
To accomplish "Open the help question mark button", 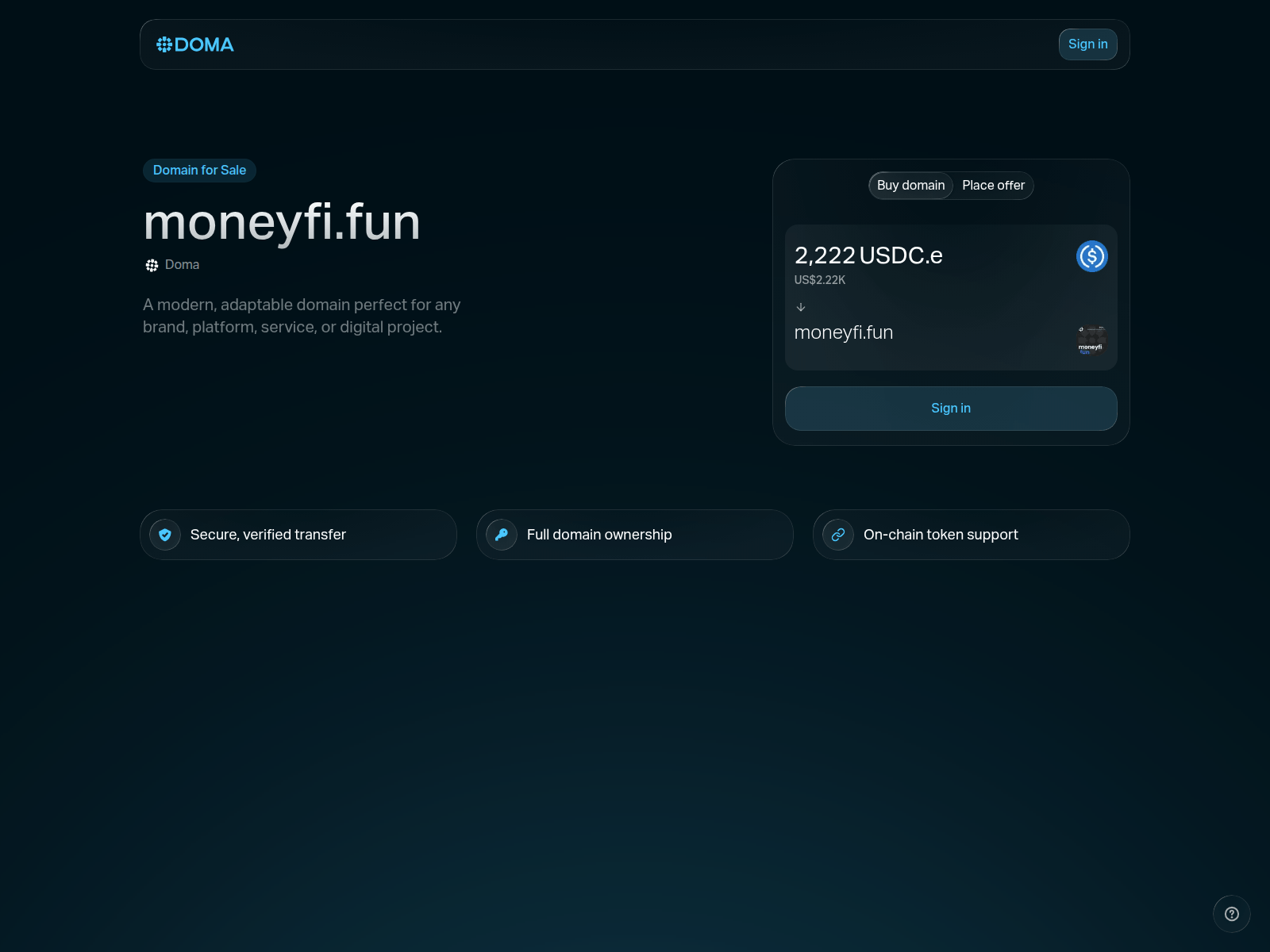I will 1232,914.
